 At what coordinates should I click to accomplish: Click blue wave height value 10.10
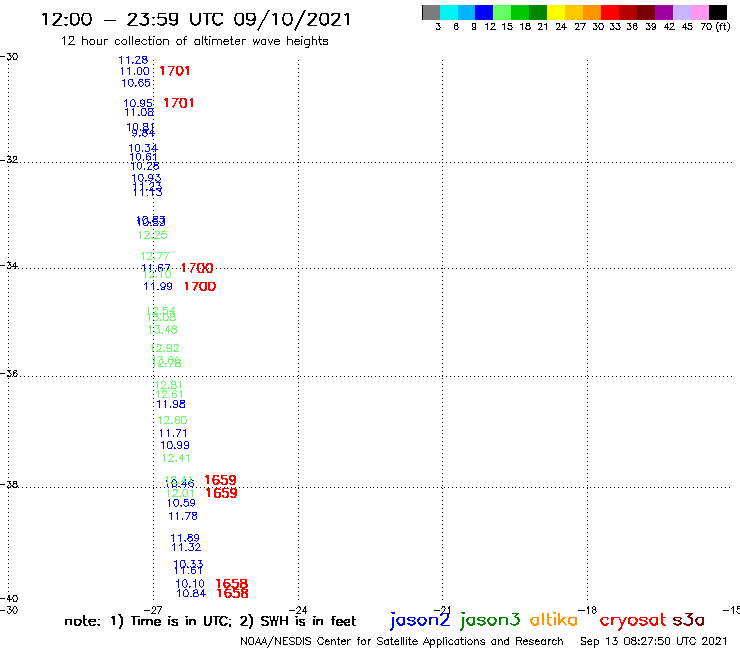[190, 584]
